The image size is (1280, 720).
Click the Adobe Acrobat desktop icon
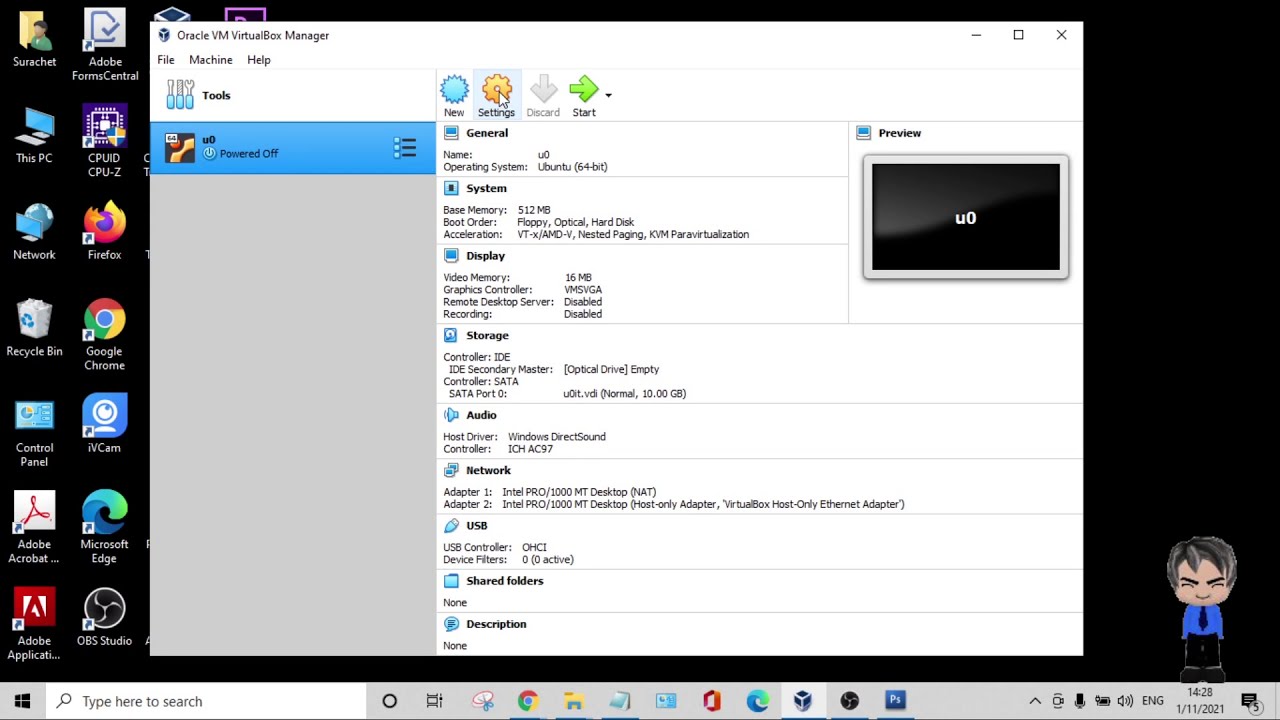[x=34, y=528]
